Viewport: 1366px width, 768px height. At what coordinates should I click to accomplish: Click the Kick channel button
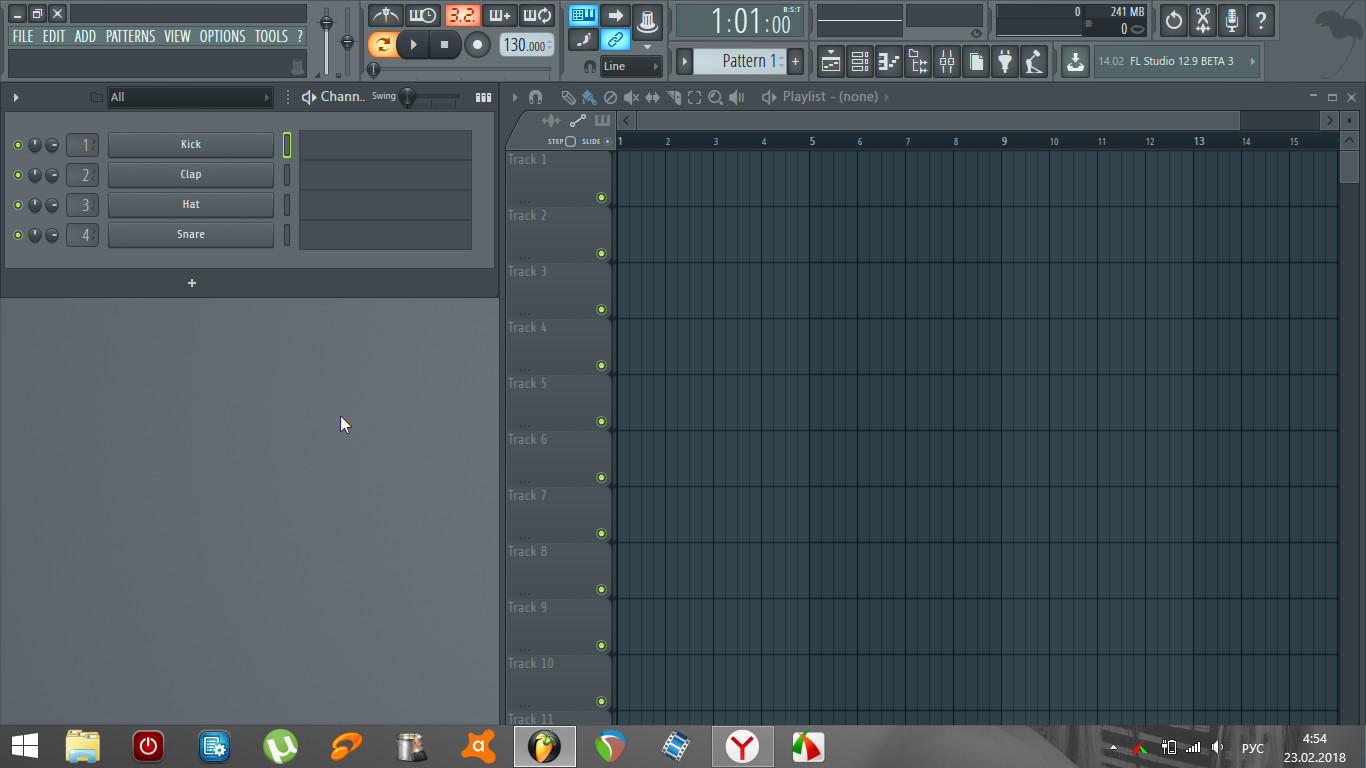click(x=190, y=145)
